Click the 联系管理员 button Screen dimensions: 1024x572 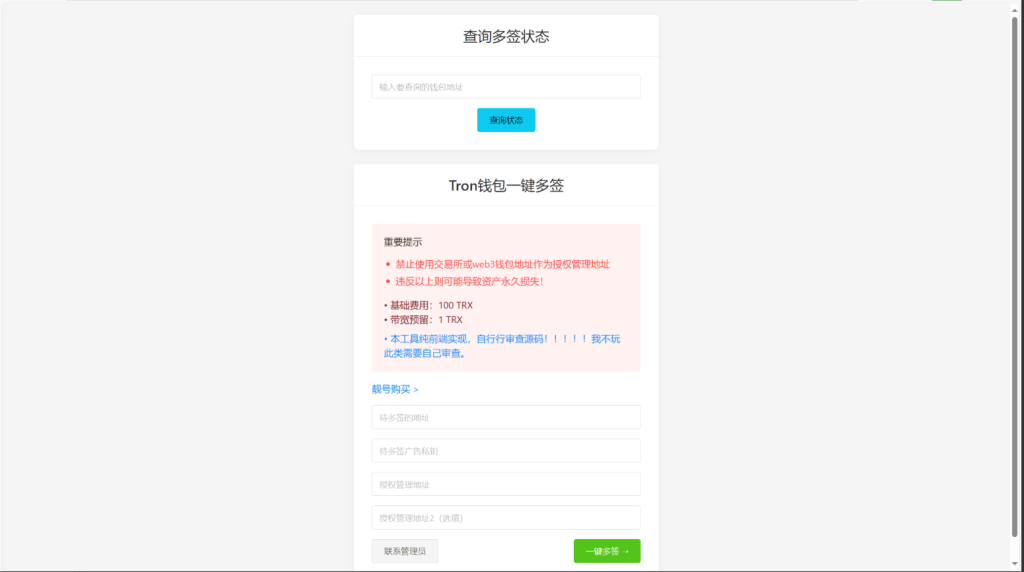point(405,551)
